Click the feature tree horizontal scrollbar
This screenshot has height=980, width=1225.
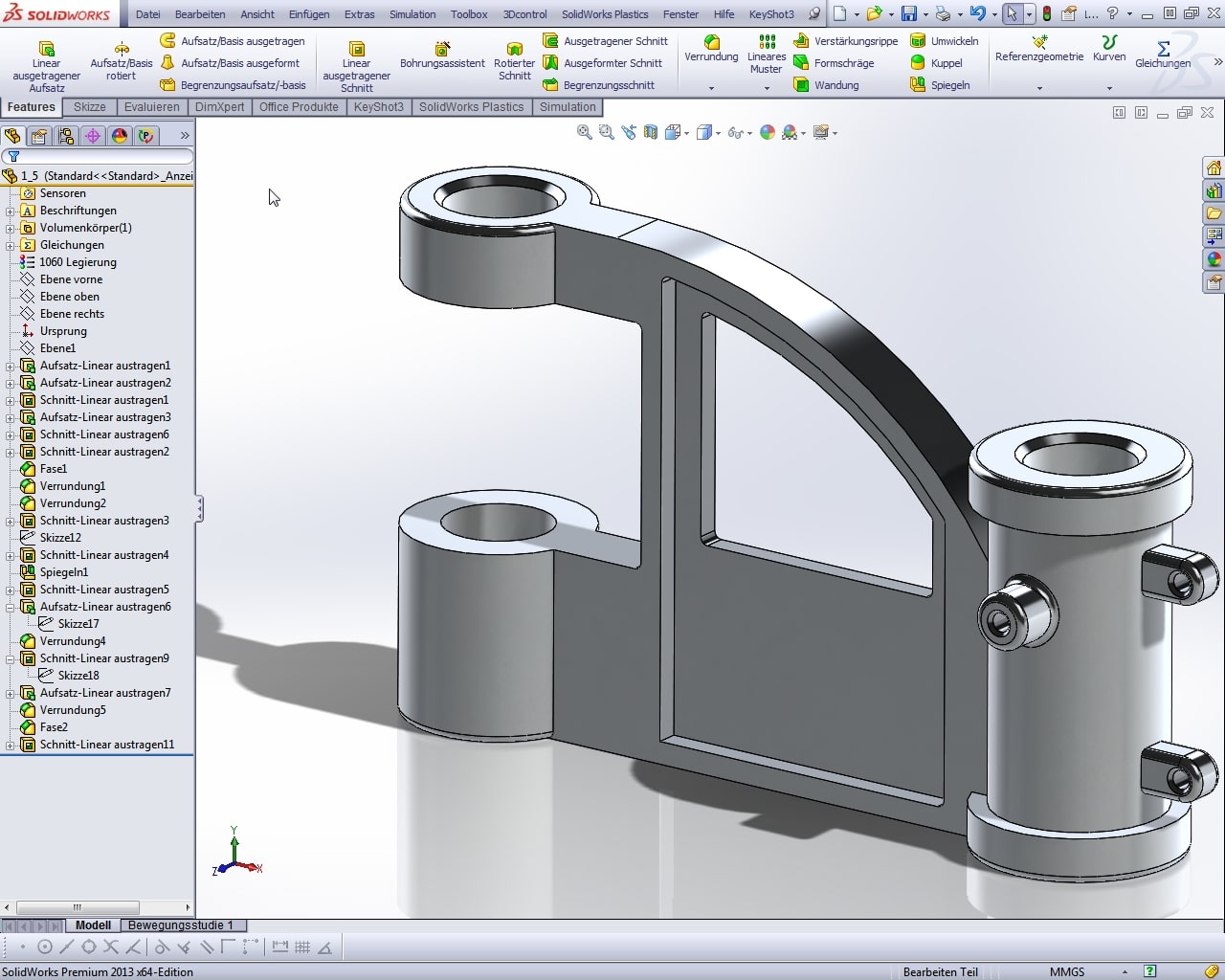point(78,907)
